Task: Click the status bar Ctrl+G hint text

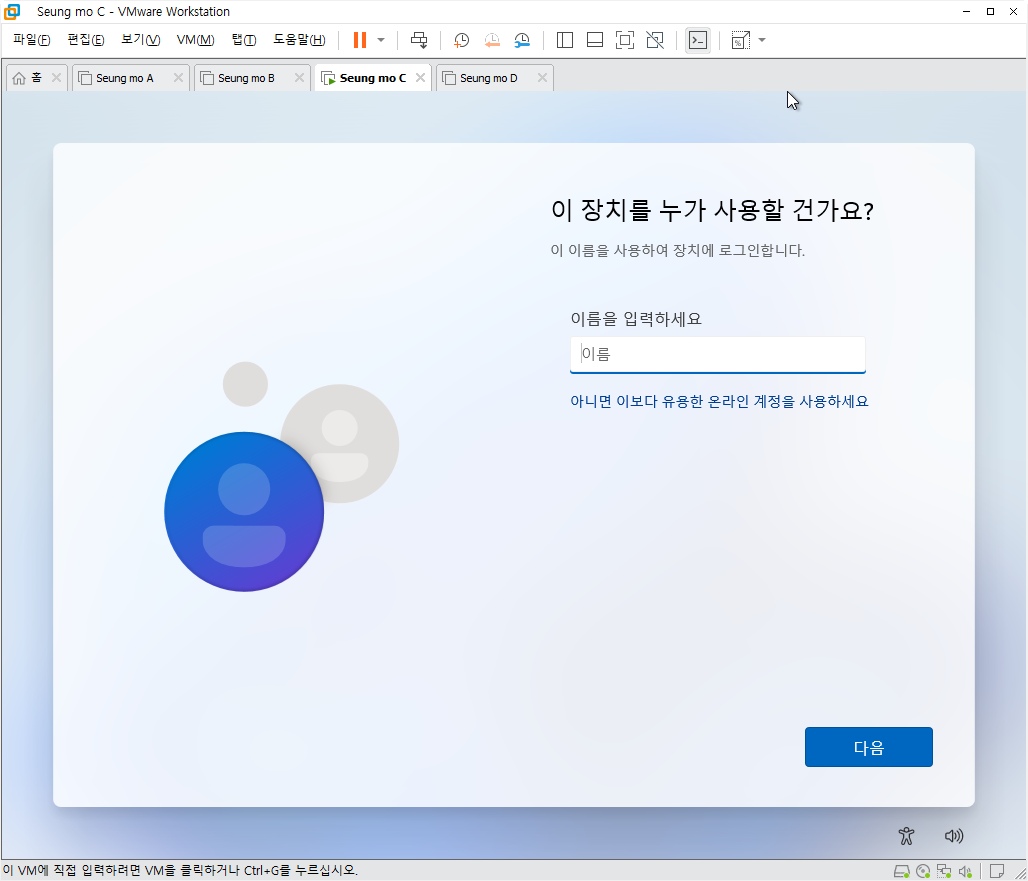Action: [180, 871]
